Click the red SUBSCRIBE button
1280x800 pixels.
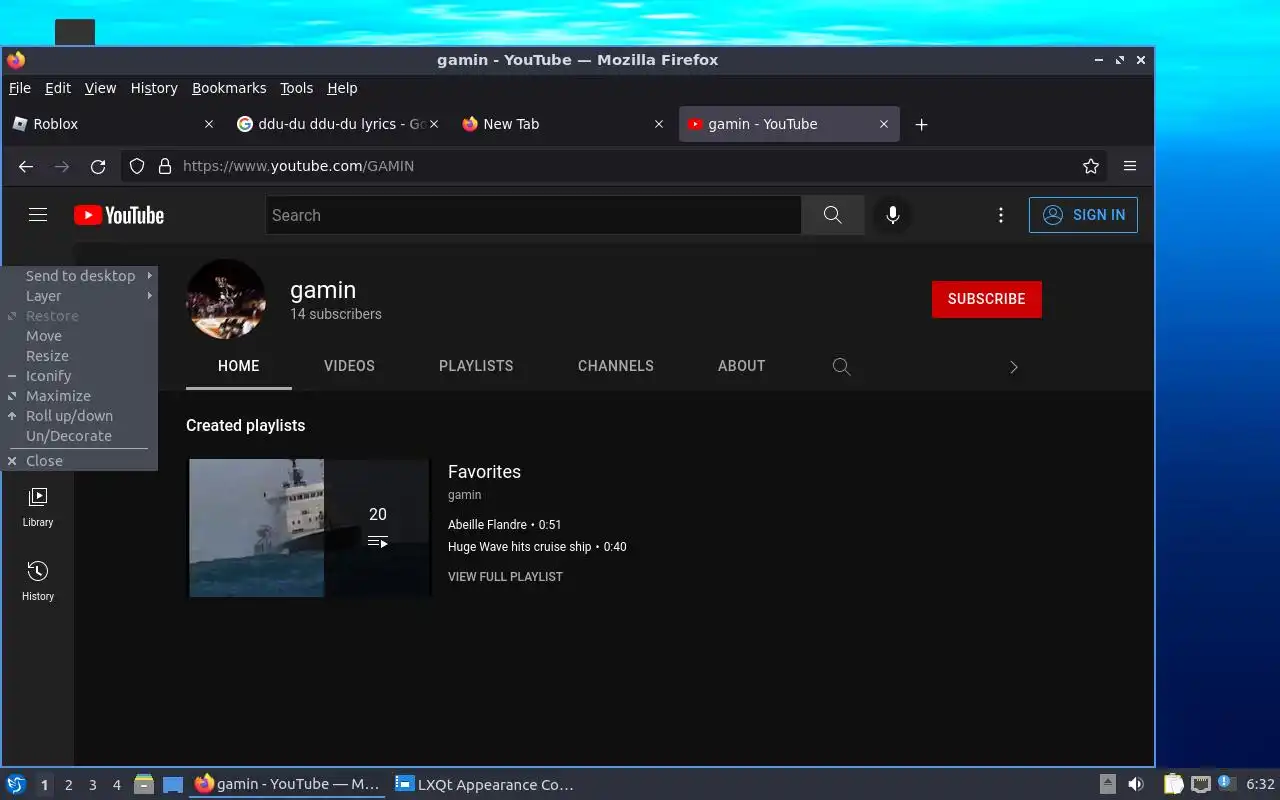[986, 299]
